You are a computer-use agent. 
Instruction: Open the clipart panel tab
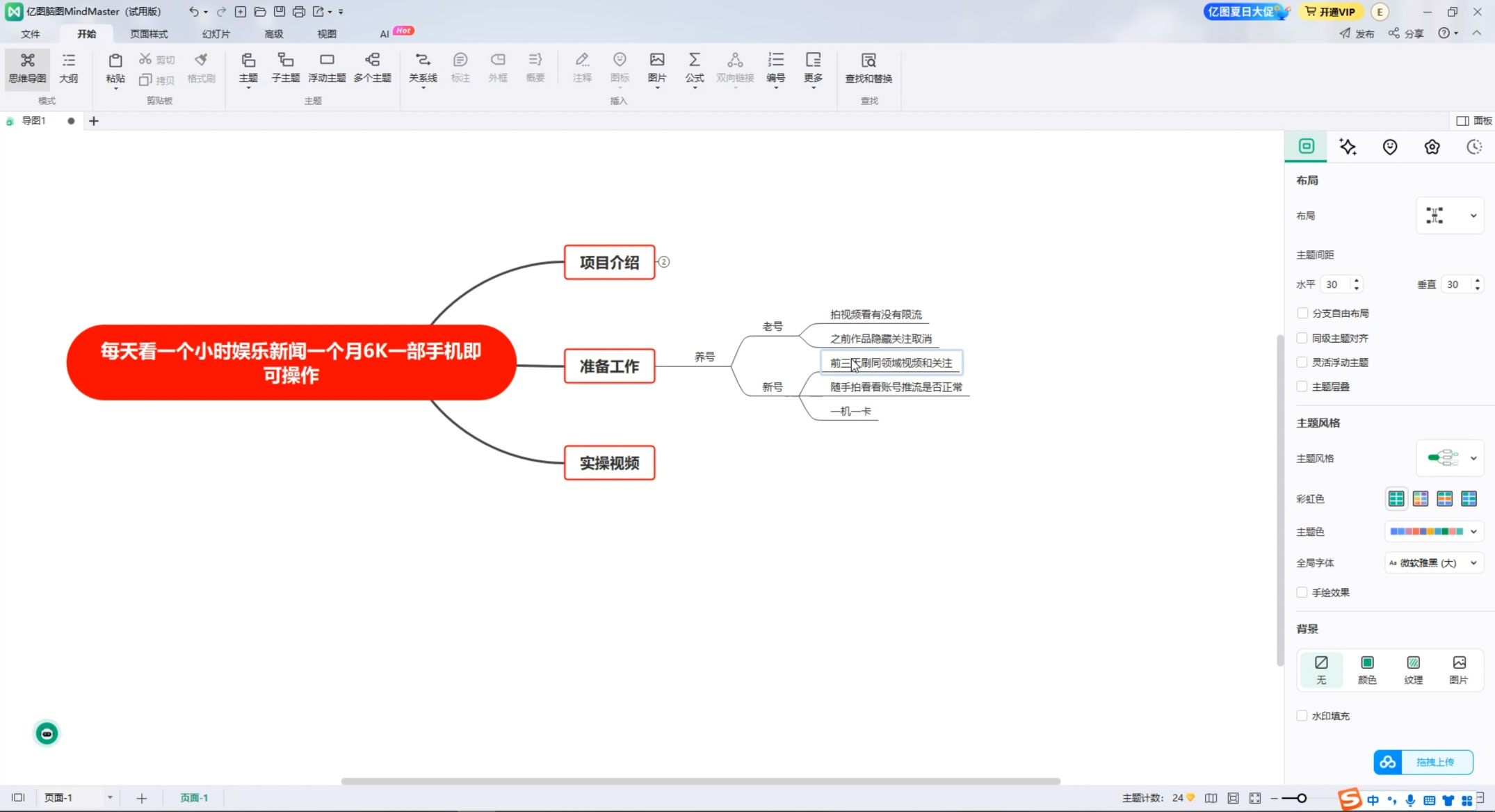[1432, 147]
